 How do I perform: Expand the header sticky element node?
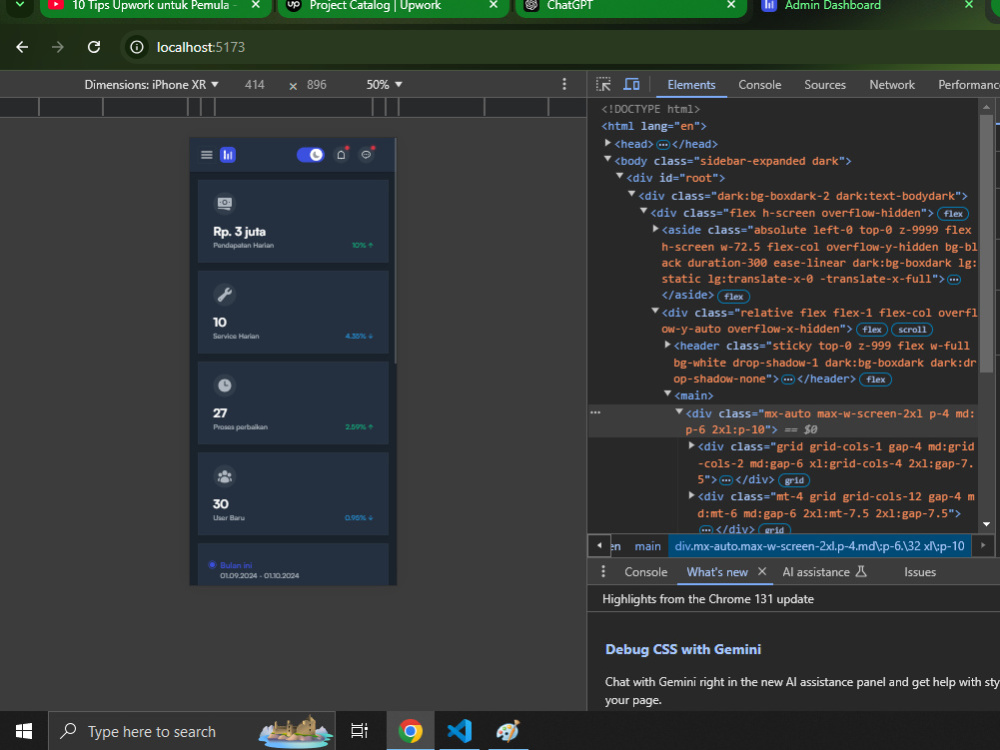pyautogui.click(x=668, y=345)
